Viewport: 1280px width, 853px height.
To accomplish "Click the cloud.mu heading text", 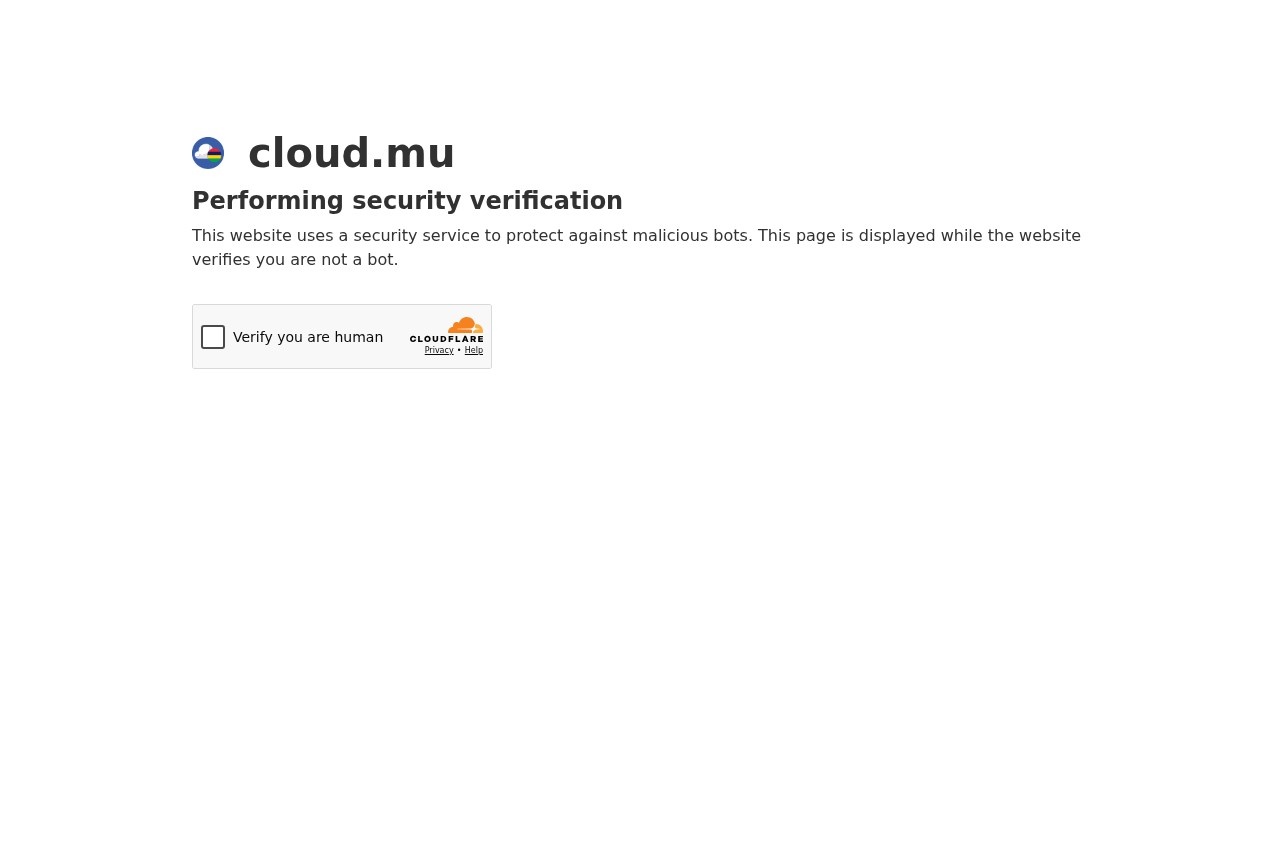I will pyautogui.click(x=351, y=153).
